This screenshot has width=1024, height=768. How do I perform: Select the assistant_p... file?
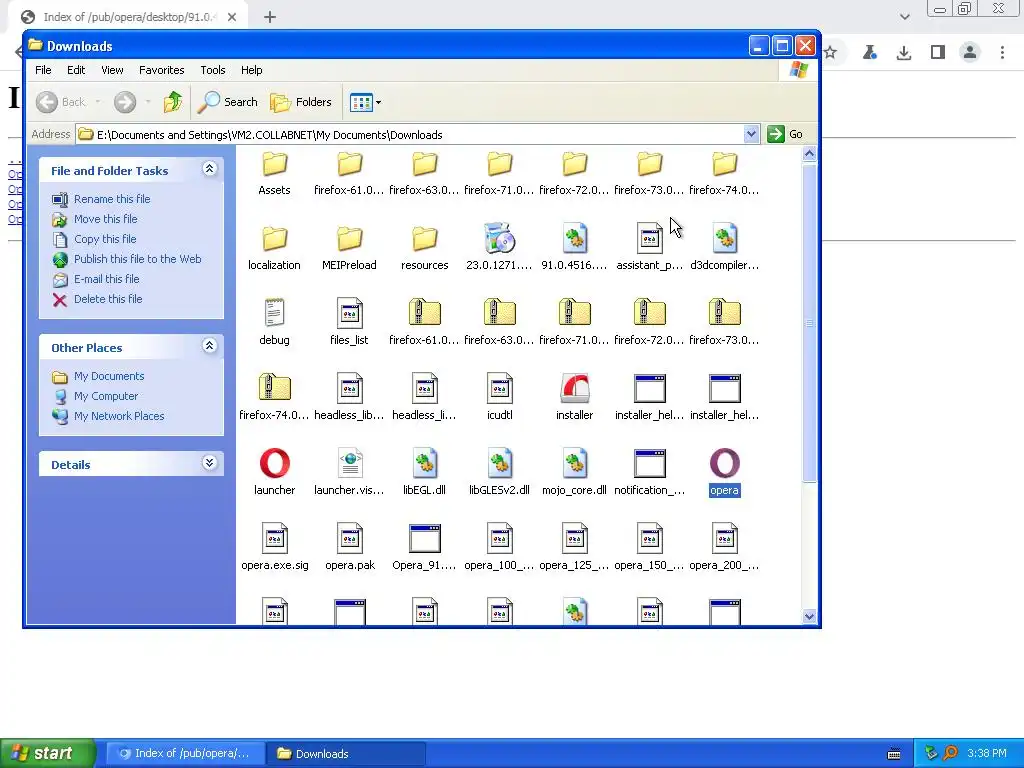(x=650, y=238)
